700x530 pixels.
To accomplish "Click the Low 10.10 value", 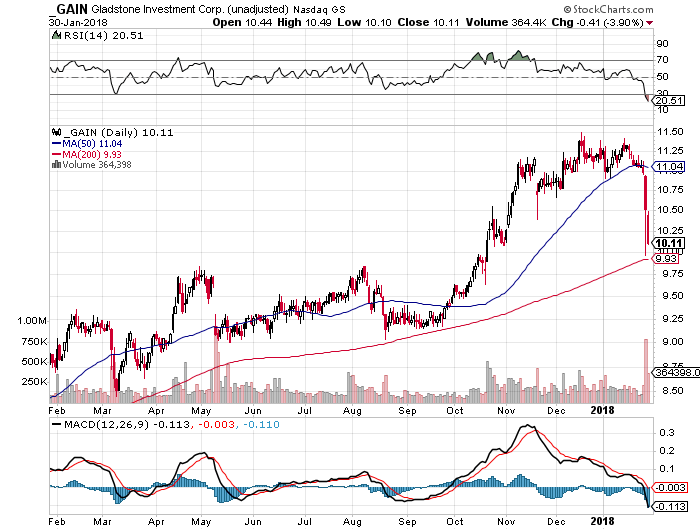I will coord(364,22).
